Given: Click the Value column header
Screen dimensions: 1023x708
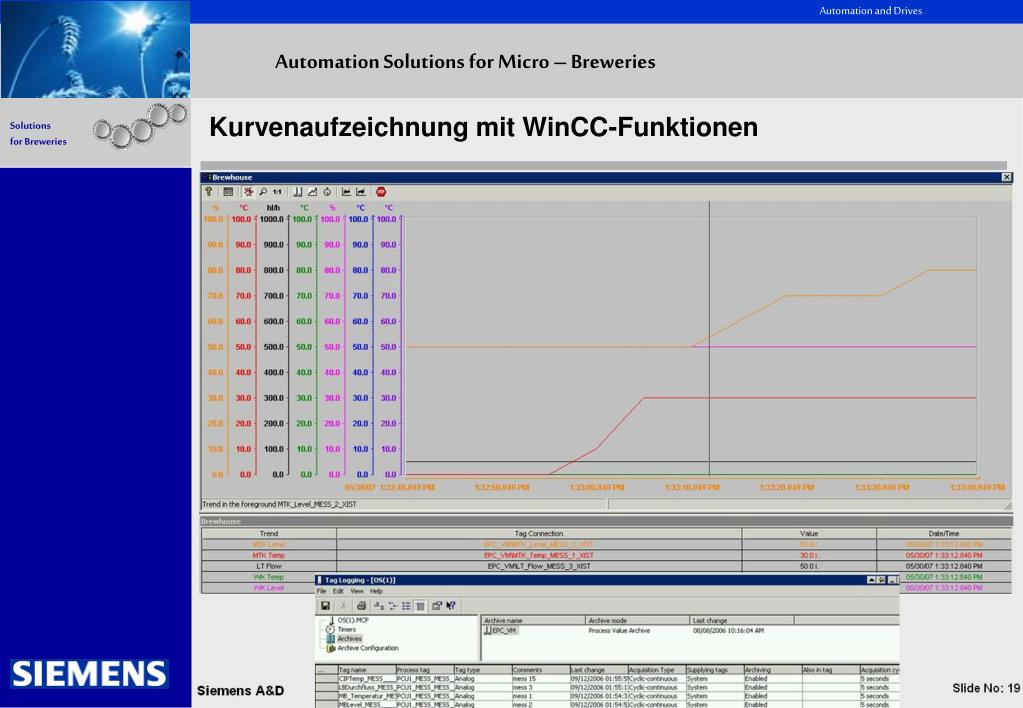Looking at the screenshot, I should pyautogui.click(x=809, y=533).
